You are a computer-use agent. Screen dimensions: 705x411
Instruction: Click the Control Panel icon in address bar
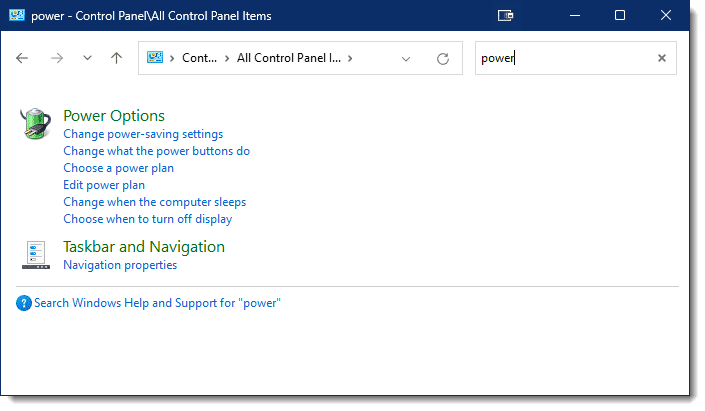pos(155,58)
